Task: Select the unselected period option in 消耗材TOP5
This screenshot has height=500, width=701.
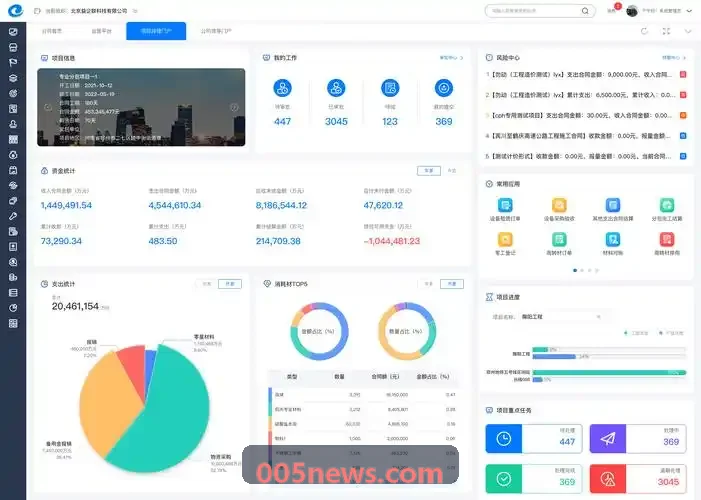Action: pos(428,284)
